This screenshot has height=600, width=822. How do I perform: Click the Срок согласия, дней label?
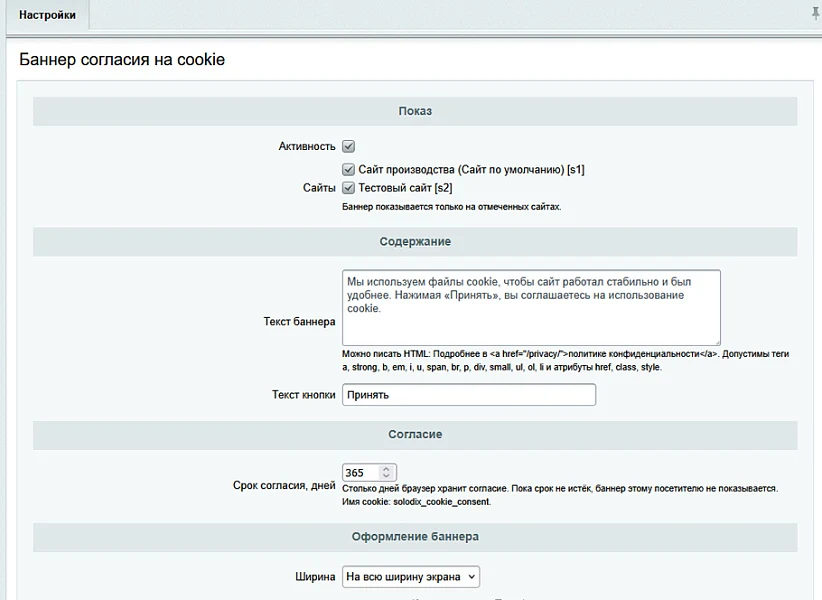pos(284,486)
